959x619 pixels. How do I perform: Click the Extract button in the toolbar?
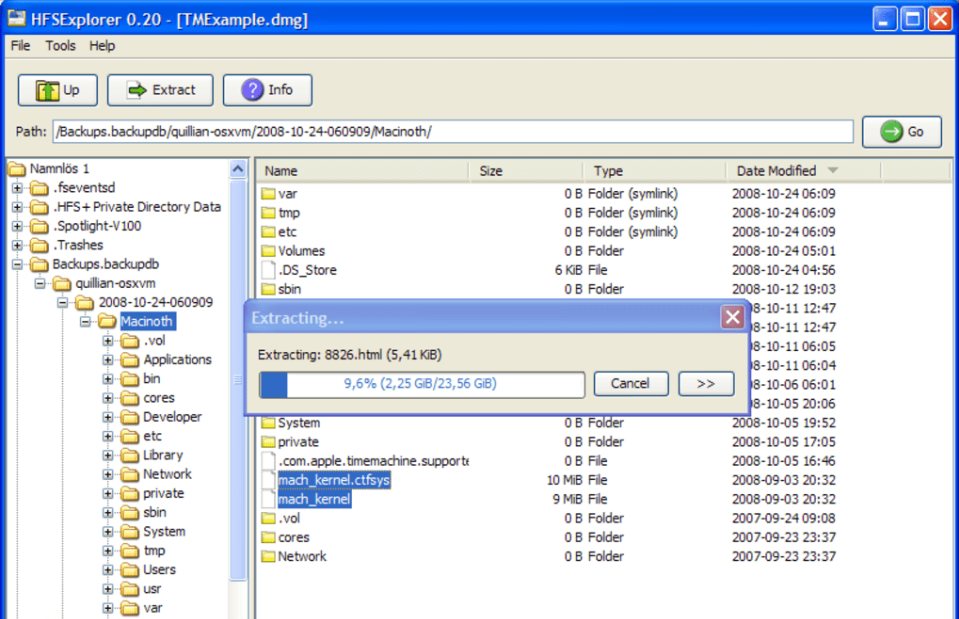(x=160, y=91)
